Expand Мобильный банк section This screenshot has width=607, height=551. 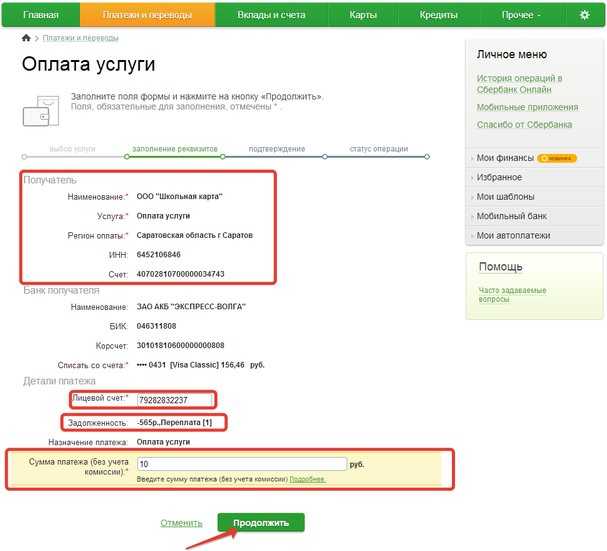(x=511, y=216)
